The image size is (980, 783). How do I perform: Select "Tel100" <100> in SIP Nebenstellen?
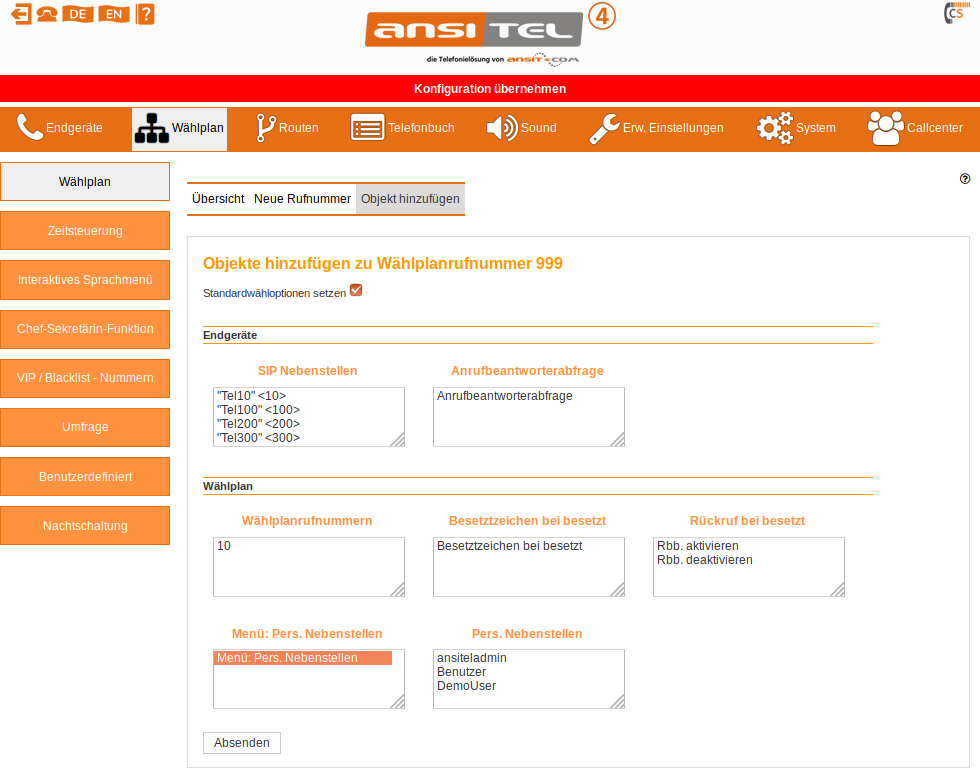(x=258, y=410)
